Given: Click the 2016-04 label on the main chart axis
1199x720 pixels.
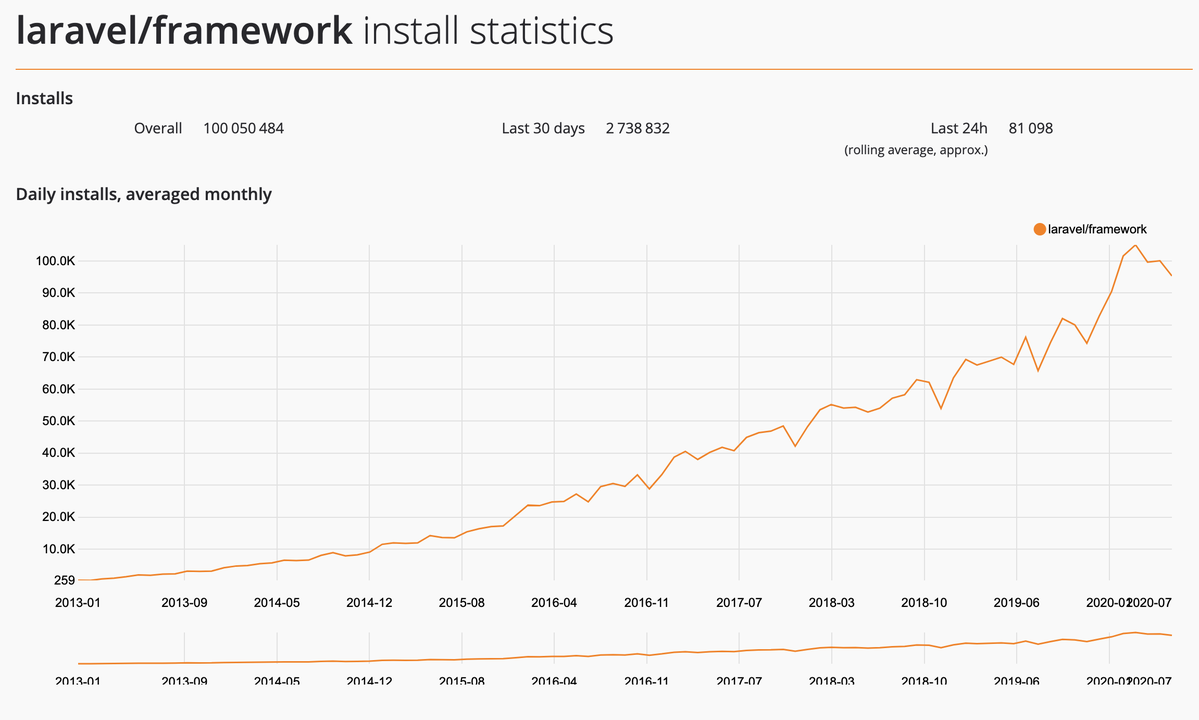Looking at the screenshot, I should tap(553, 602).
